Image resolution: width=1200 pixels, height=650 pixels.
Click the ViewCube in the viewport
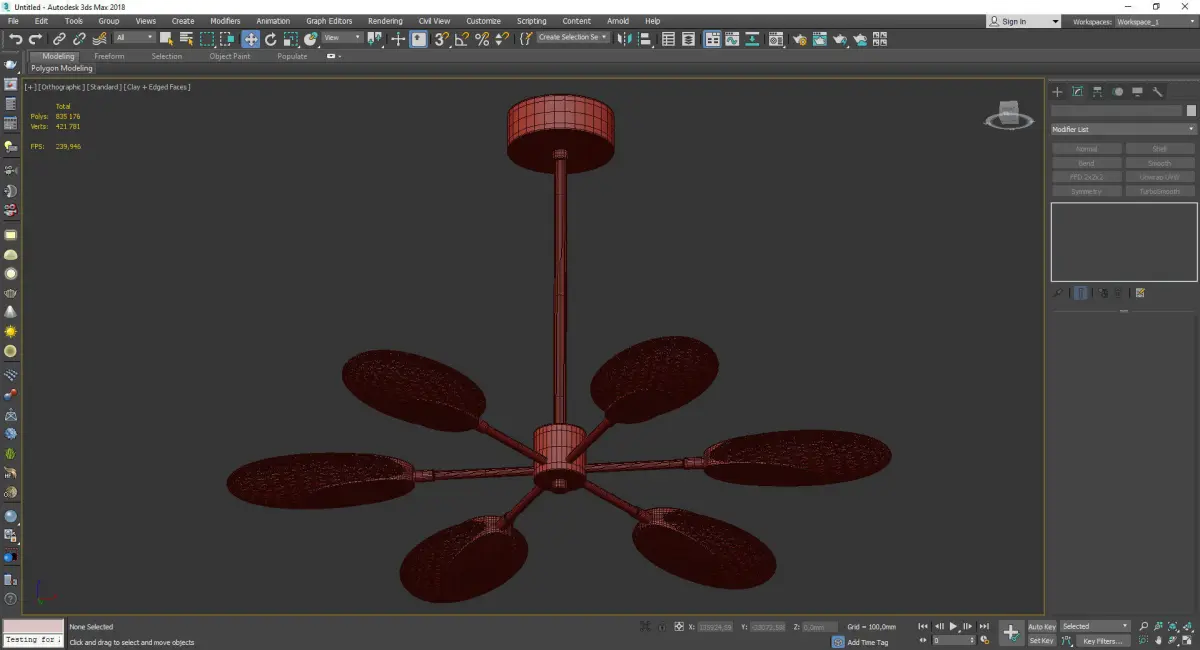coord(1009,116)
